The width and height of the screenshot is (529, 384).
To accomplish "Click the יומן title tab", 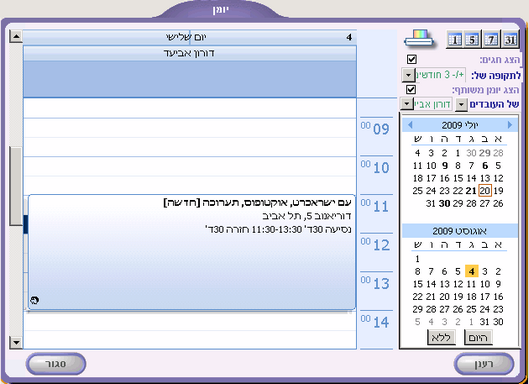I will pos(221,9).
